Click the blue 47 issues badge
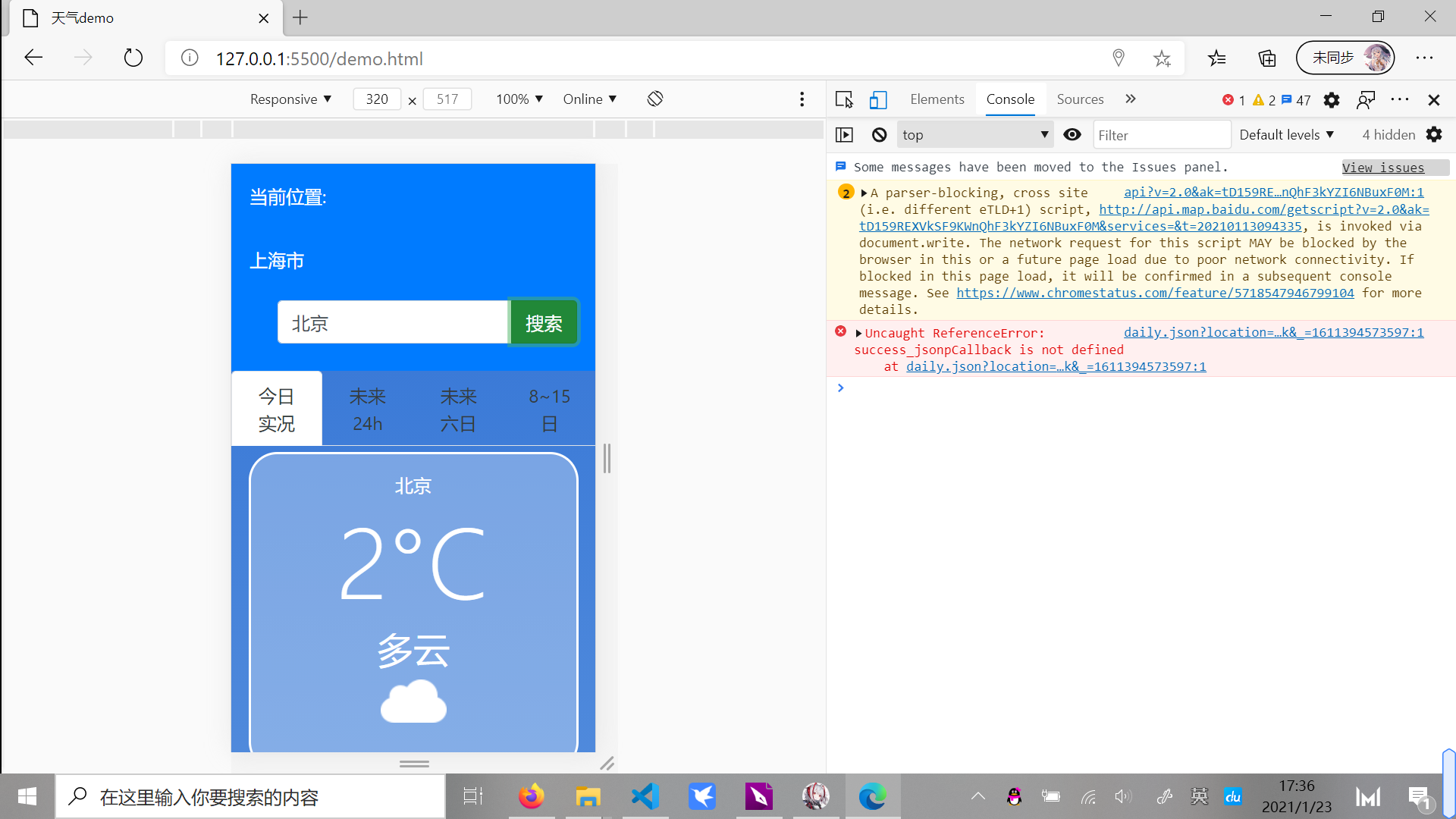1456x819 pixels. [1296, 100]
